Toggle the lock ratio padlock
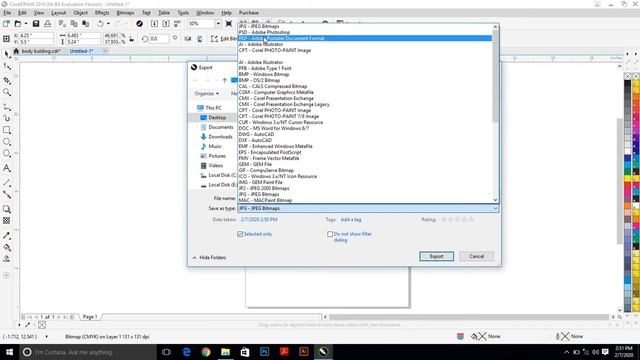Image resolution: width=640 pixels, height=360 pixels. pyautogui.click(x=131, y=39)
